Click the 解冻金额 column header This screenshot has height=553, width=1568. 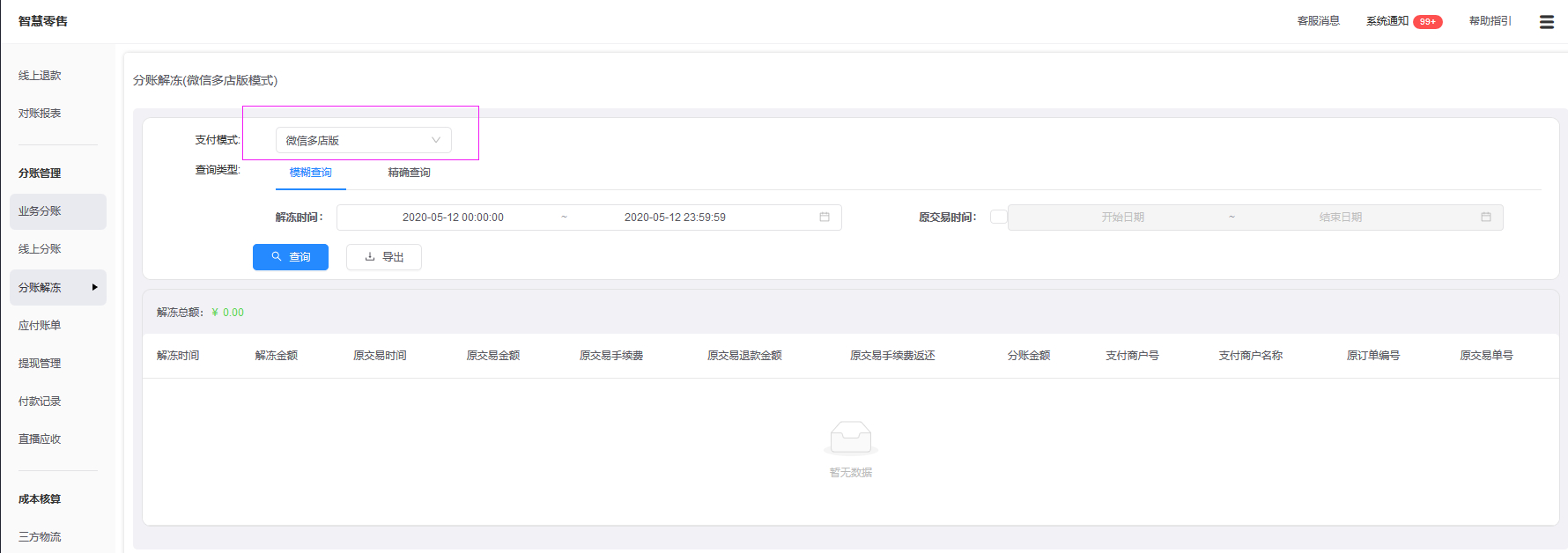tap(277, 356)
